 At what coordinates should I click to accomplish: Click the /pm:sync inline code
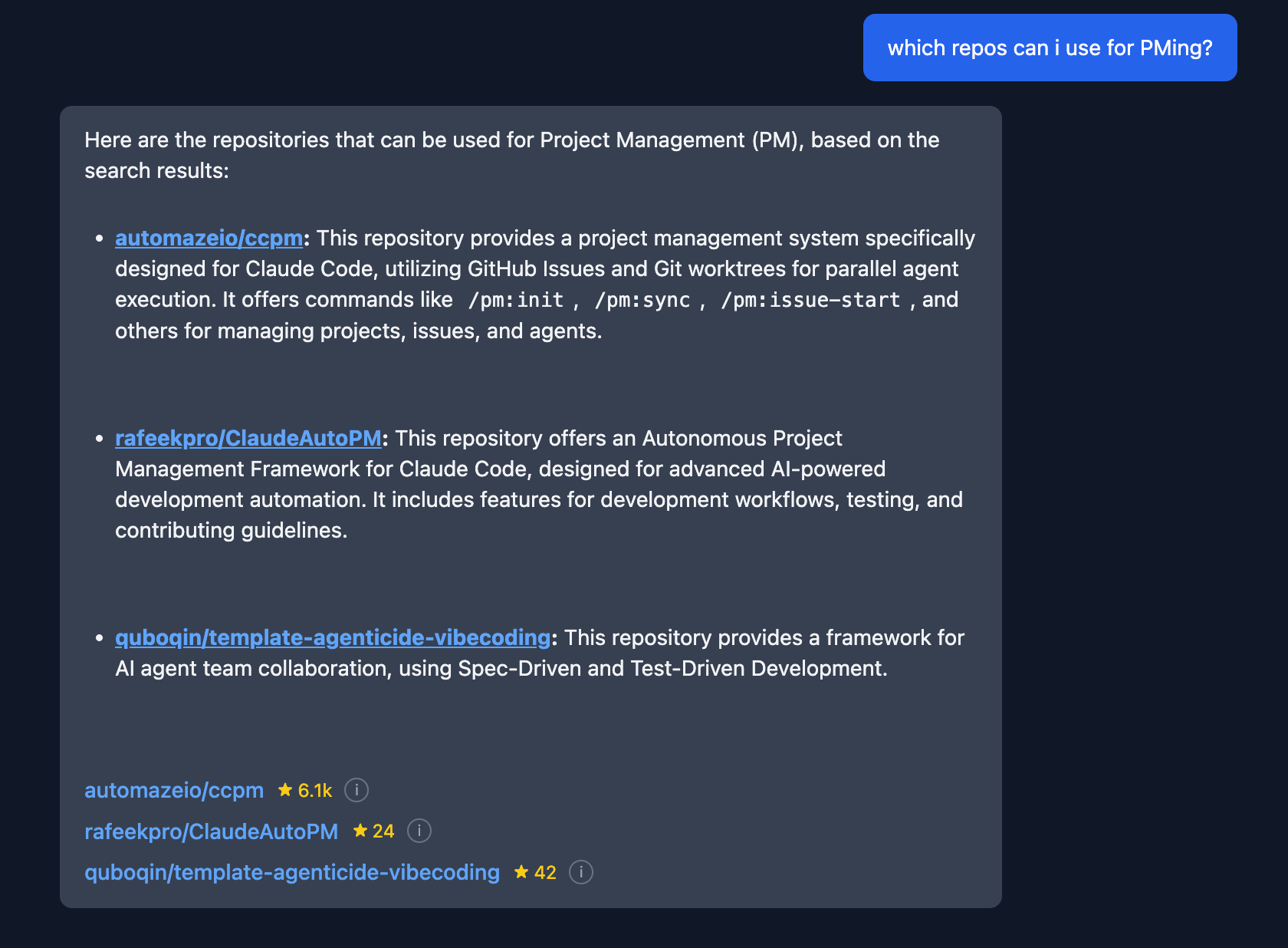642,300
